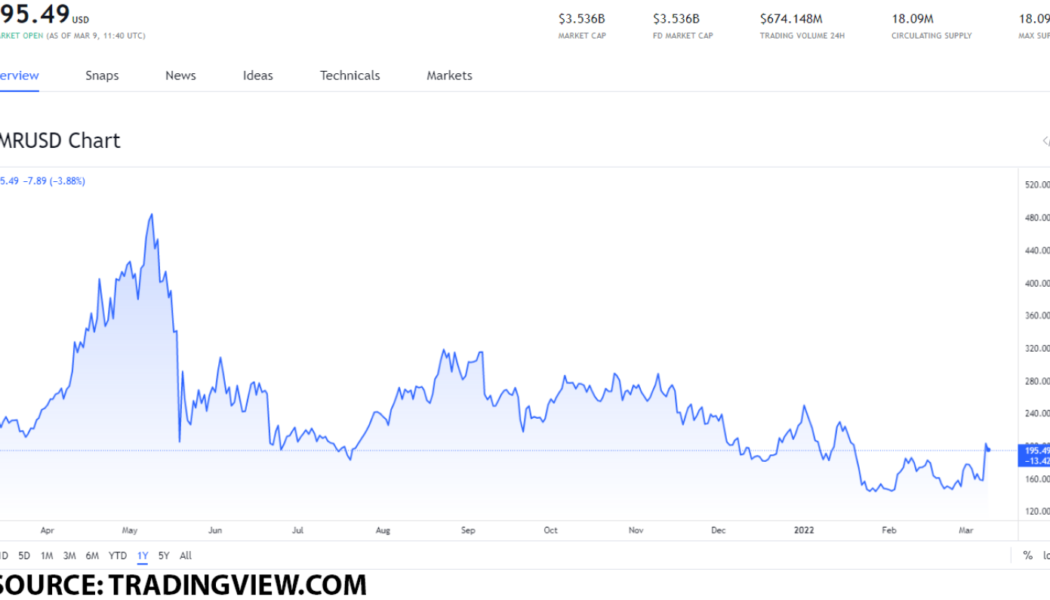Go to the News tab

point(181,75)
